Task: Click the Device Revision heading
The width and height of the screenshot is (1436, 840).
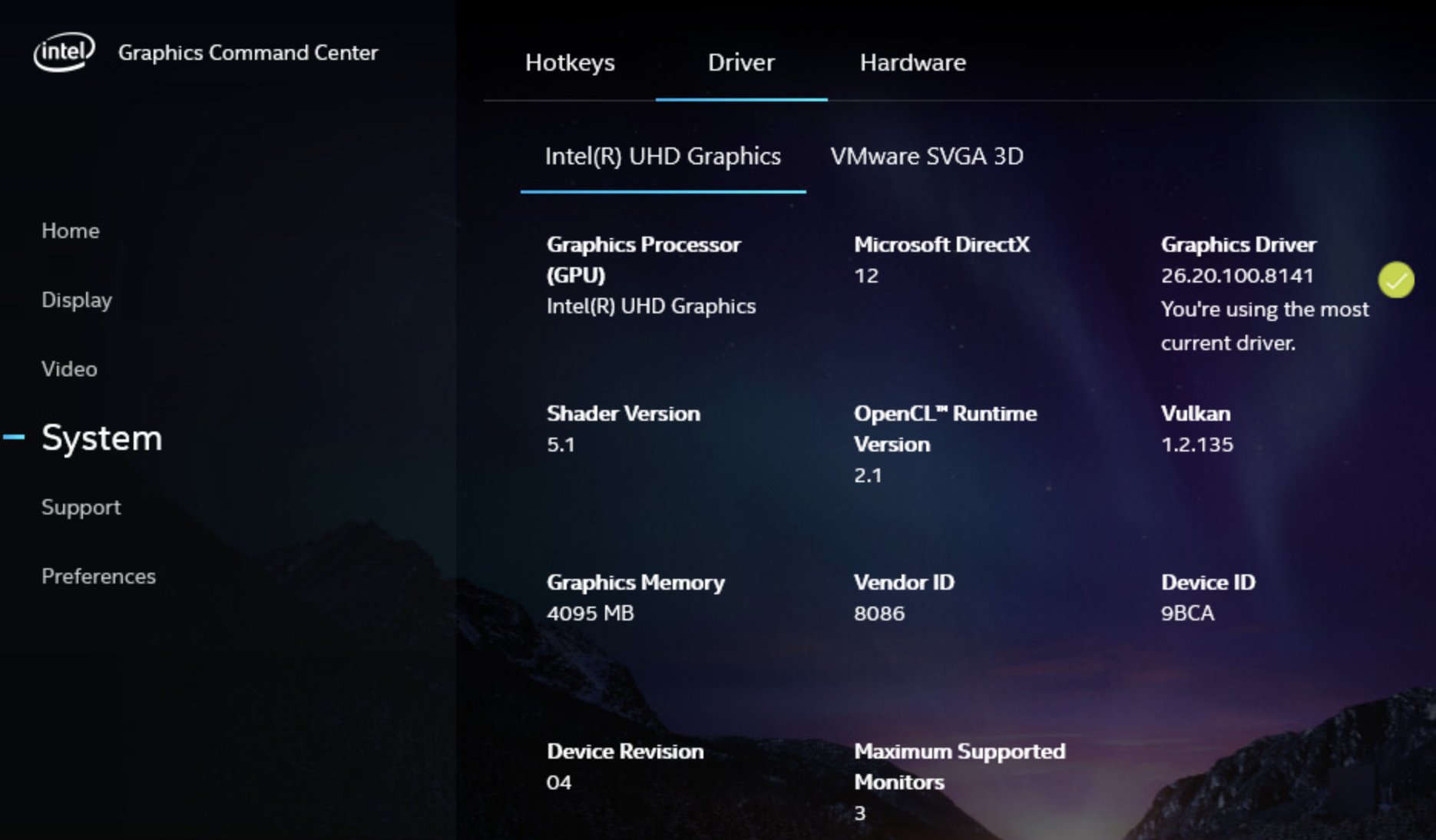Action: (x=625, y=752)
